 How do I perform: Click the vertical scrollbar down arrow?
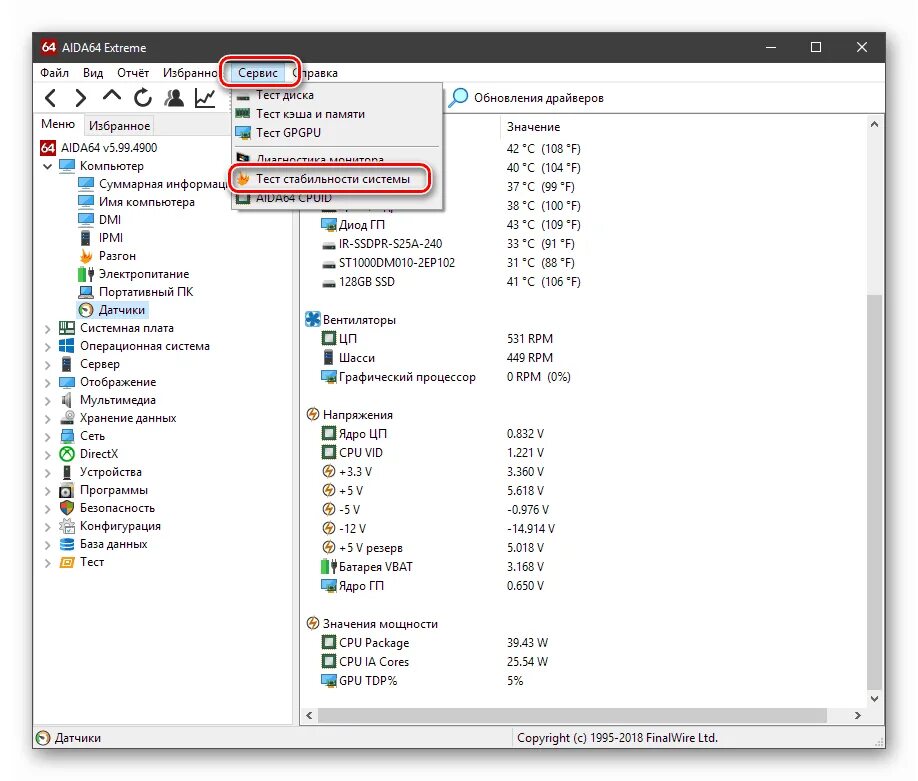point(874,698)
